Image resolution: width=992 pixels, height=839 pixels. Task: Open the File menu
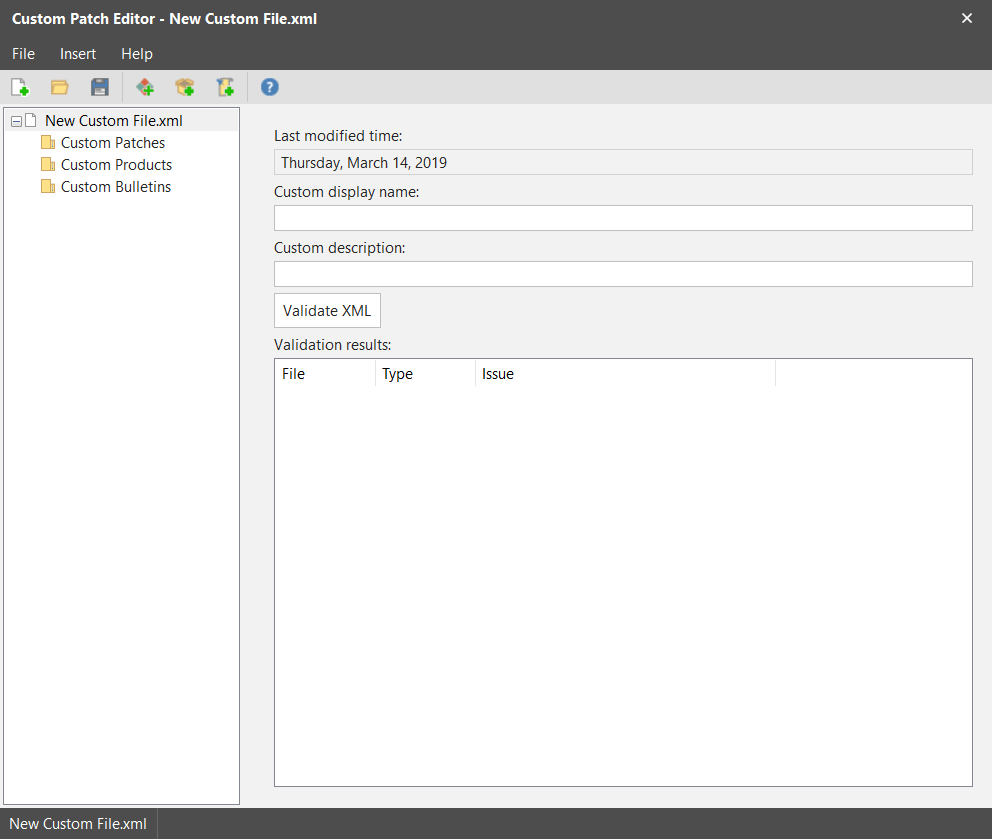(23, 54)
